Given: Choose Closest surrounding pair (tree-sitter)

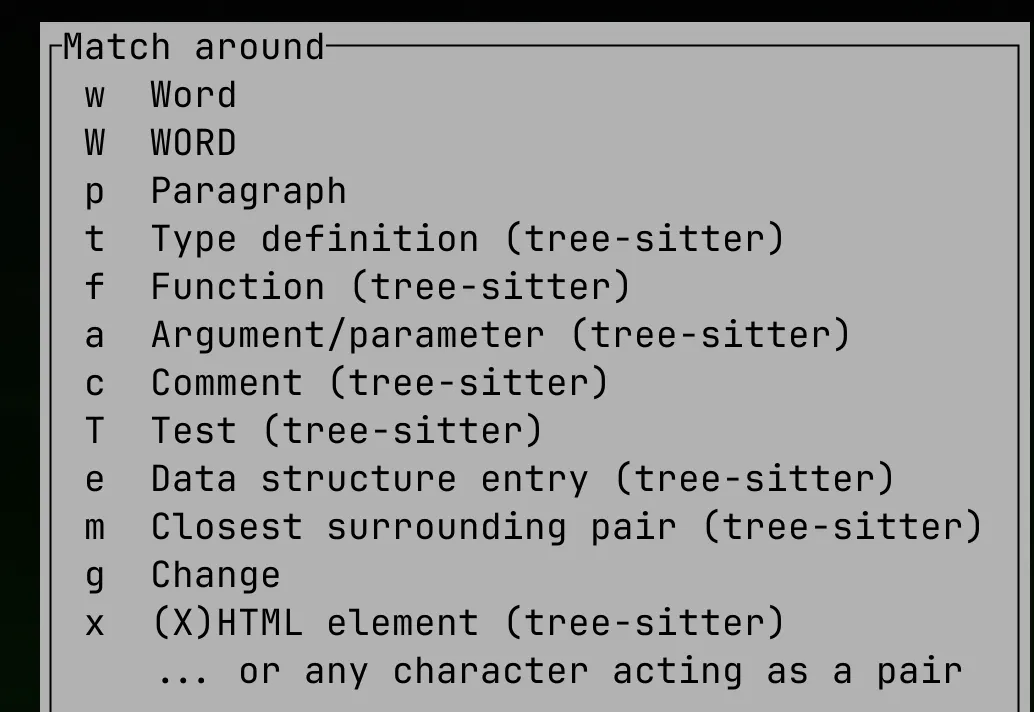Looking at the screenshot, I should click(566, 527).
